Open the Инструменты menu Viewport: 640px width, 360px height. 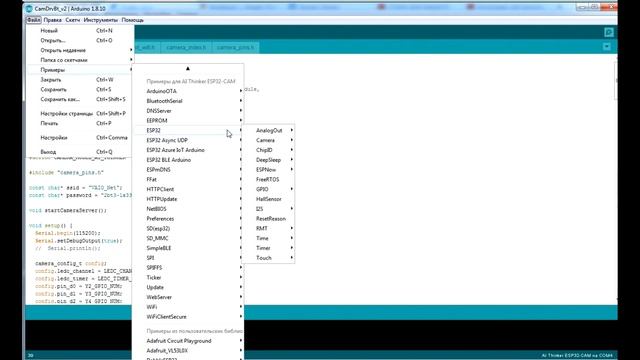tap(100, 20)
